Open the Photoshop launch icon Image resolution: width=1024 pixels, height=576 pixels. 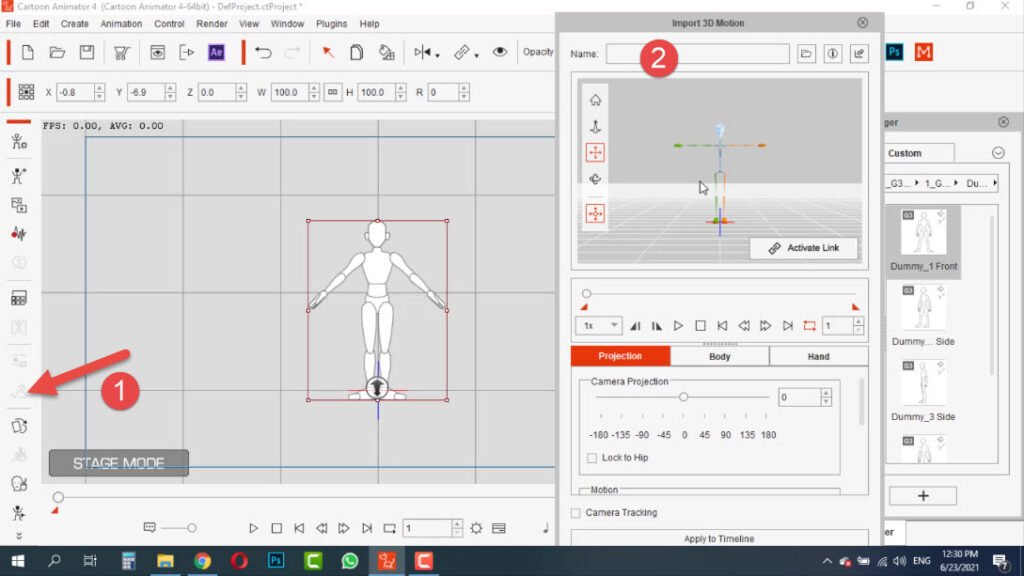[x=894, y=52]
